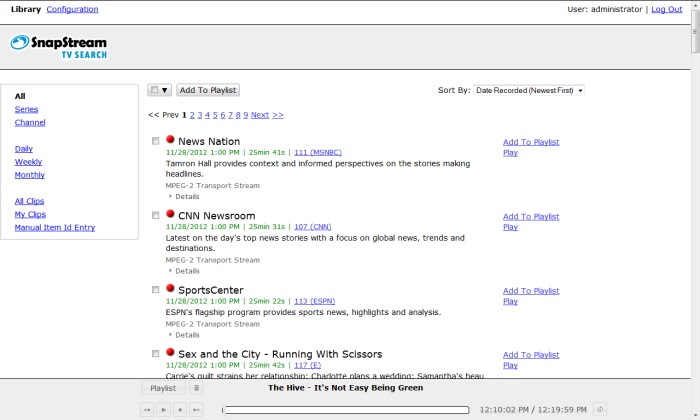
Task: Go to page 5 of results
Action: (215, 115)
